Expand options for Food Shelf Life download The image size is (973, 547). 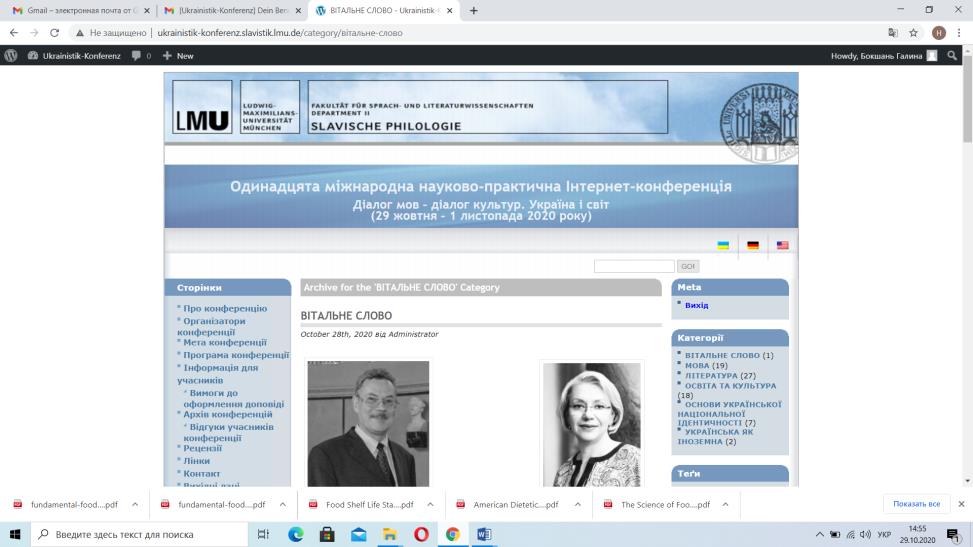[x=430, y=505]
